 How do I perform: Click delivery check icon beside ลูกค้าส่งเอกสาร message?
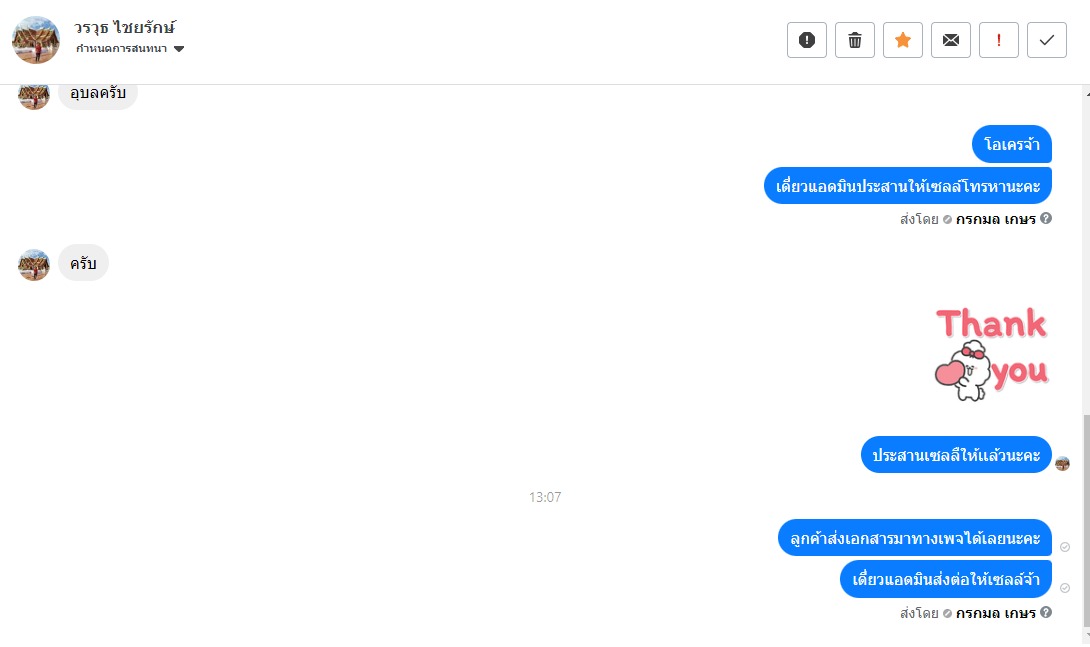[x=1064, y=547]
